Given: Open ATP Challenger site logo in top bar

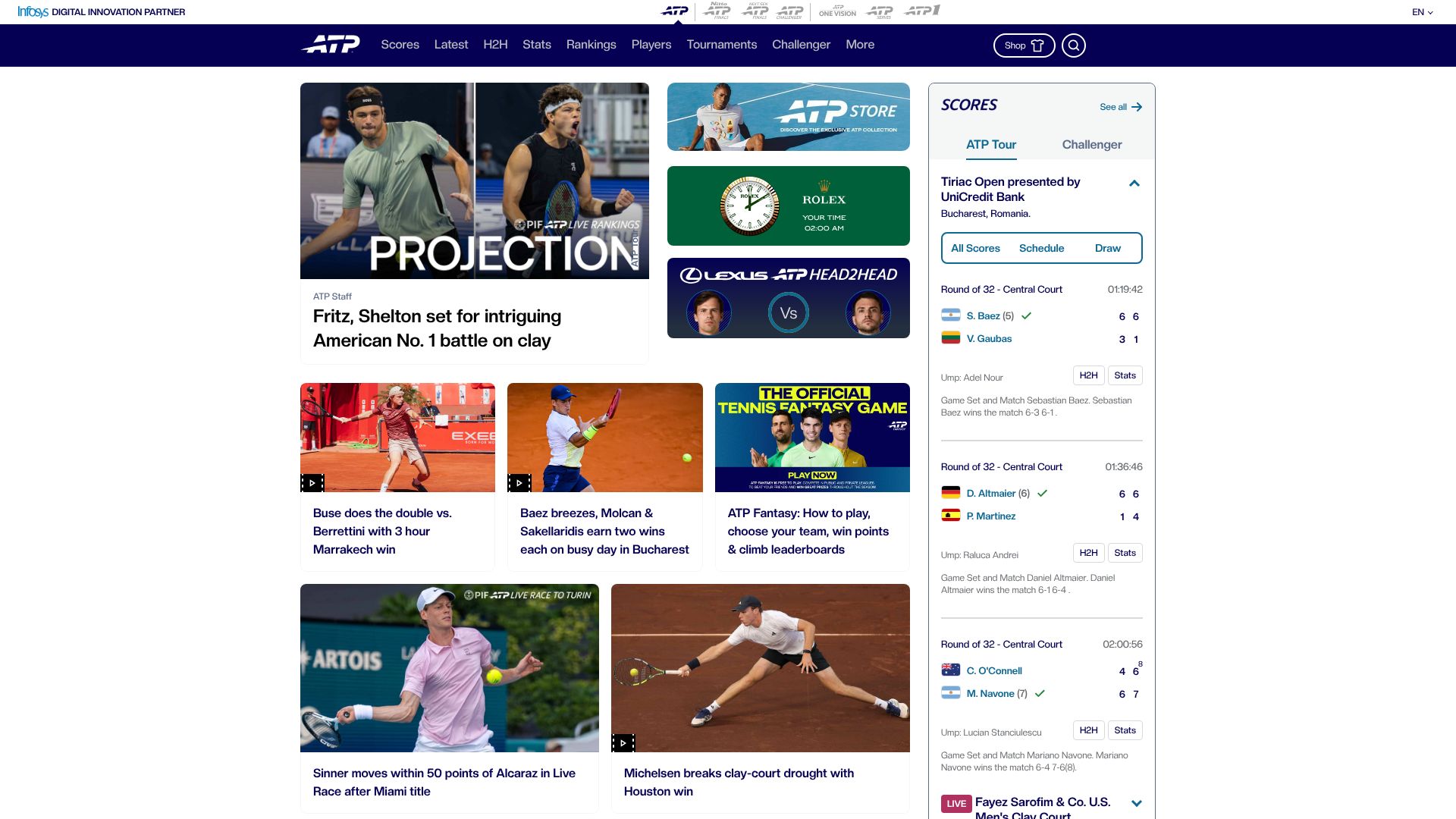Looking at the screenshot, I should (790, 11).
